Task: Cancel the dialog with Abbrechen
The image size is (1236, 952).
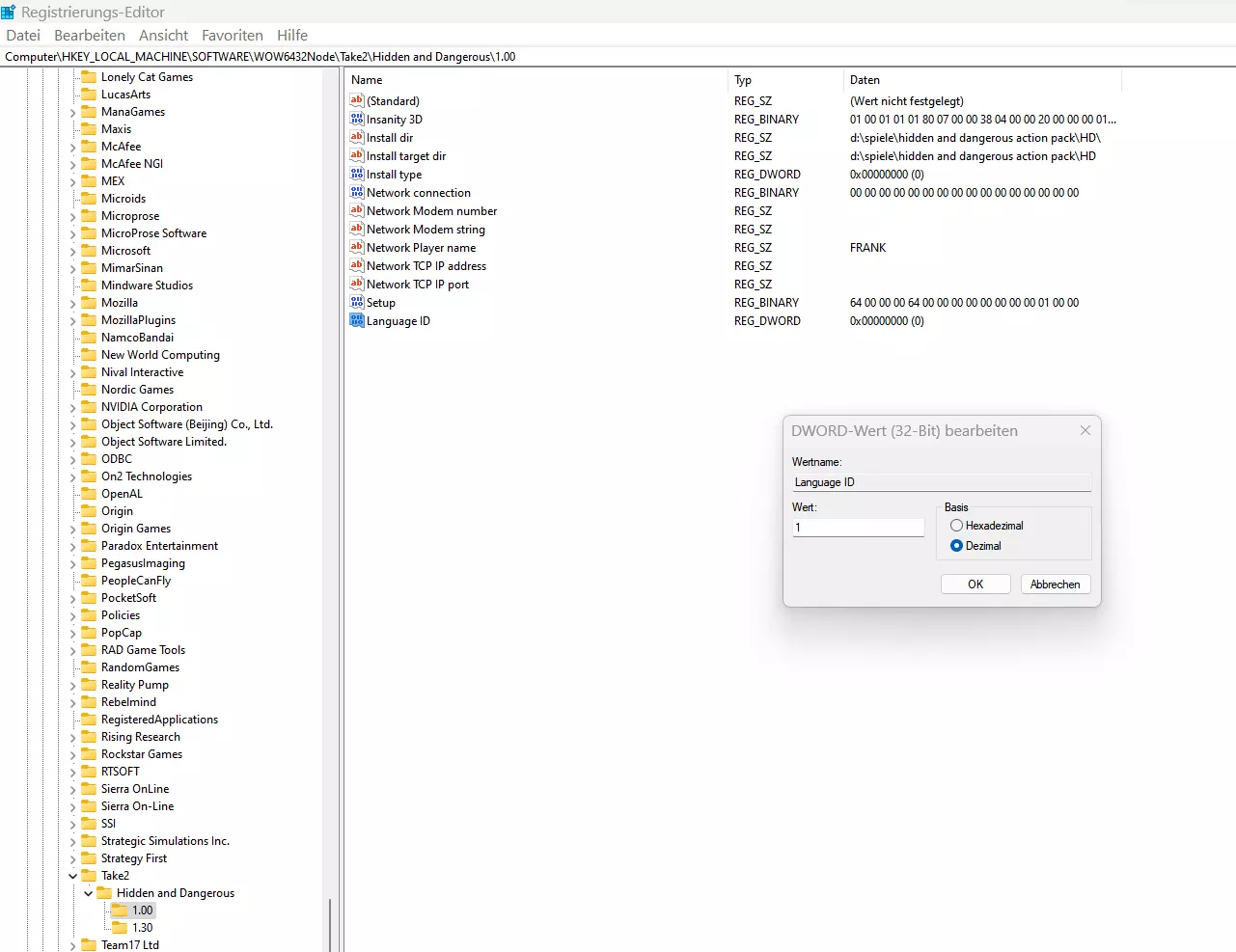Action: [x=1056, y=585]
